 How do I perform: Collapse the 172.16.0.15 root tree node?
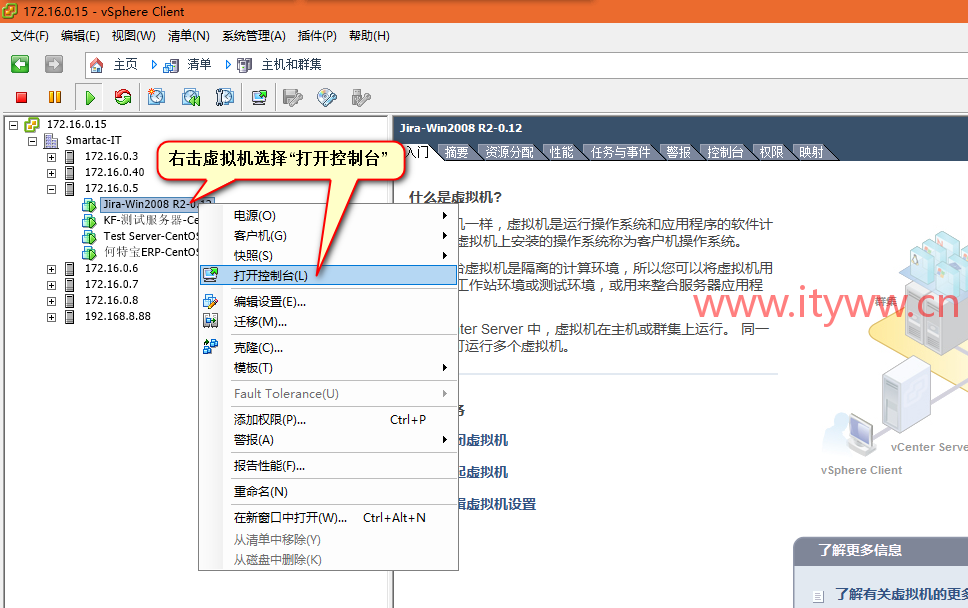point(14,125)
